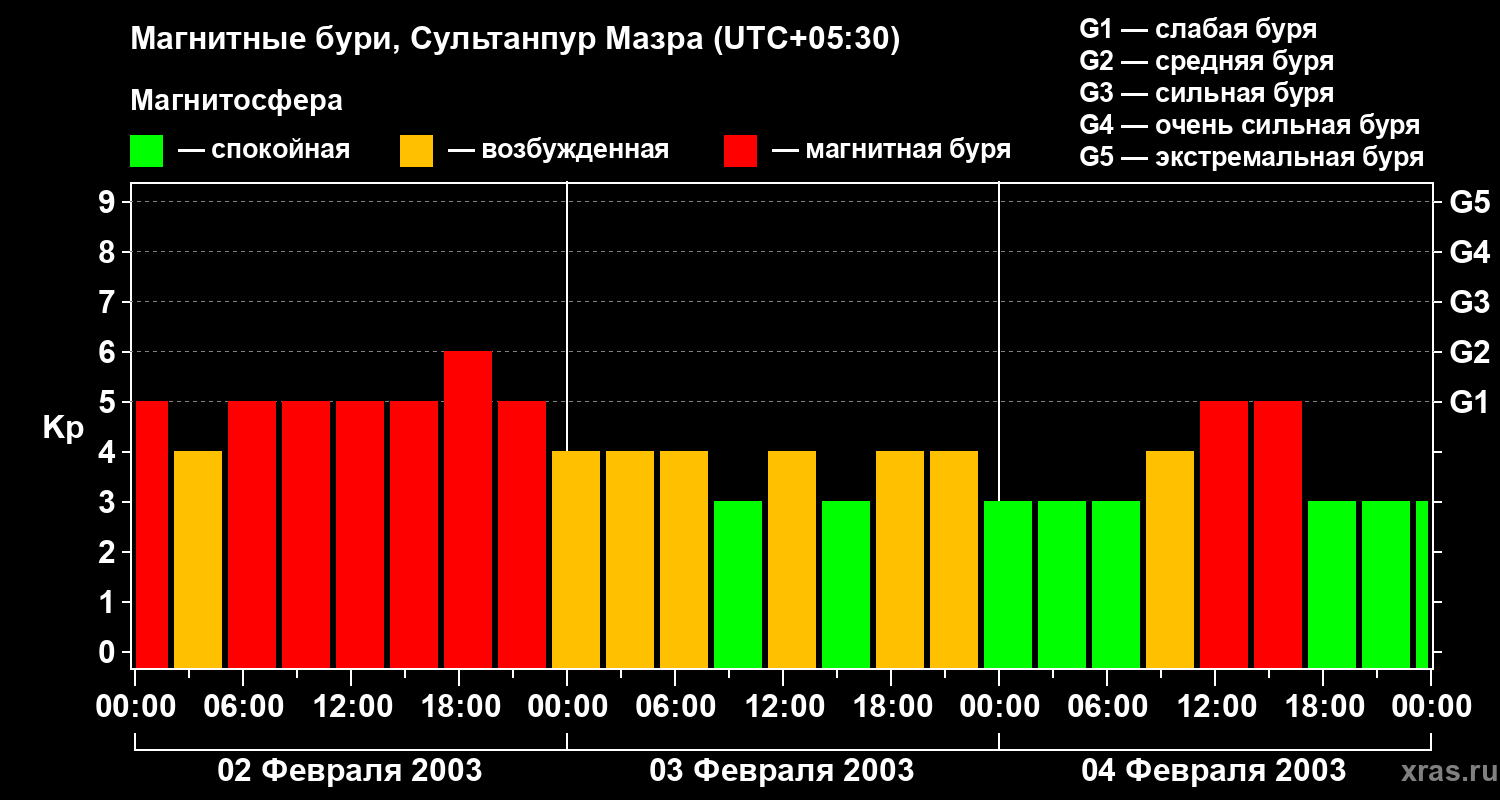Click the only yellow bar on 02 Февраля

point(198,559)
